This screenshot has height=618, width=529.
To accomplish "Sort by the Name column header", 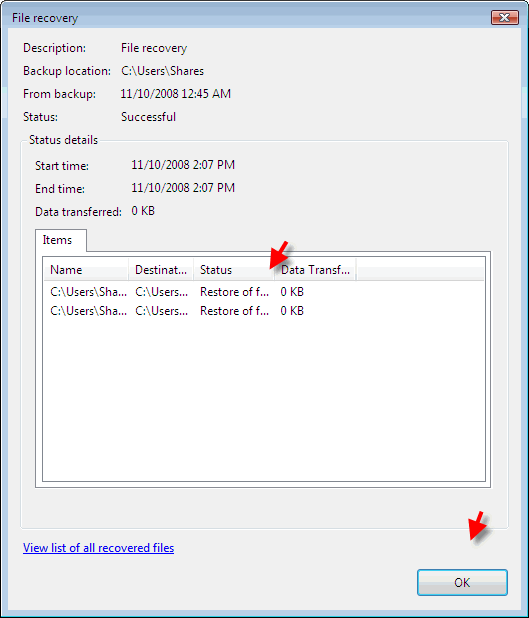I will 86,270.
